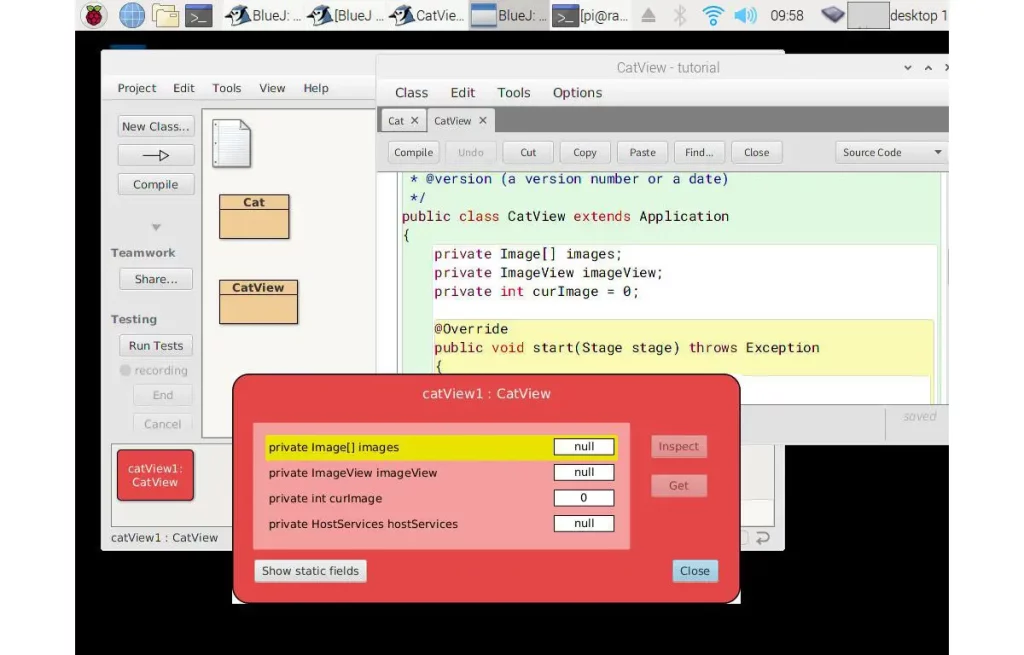Select the inheritance arrow tool in BlueJ
This screenshot has height=655, width=1024.
(x=156, y=155)
